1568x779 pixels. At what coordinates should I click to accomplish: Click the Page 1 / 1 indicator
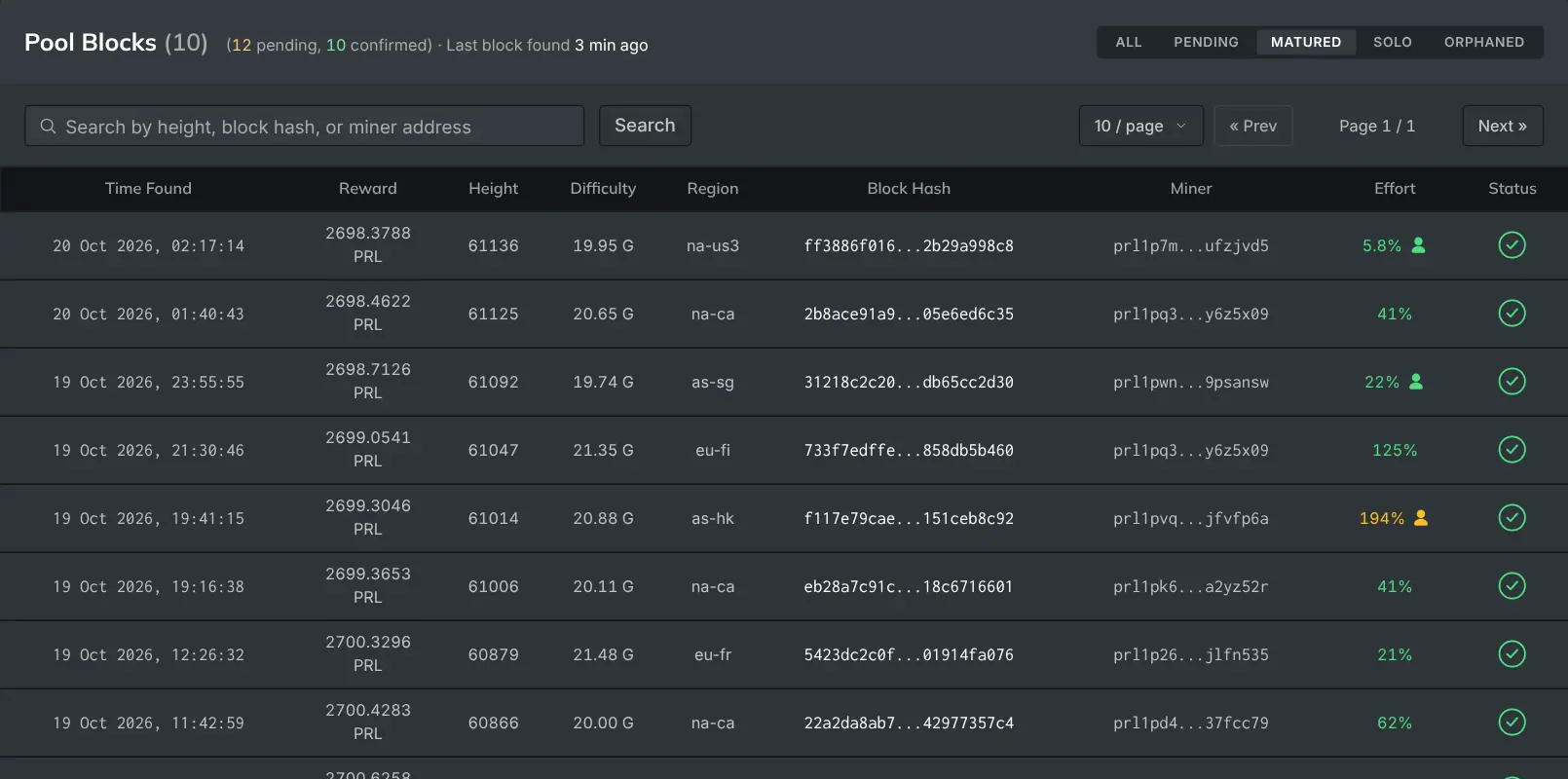tap(1377, 126)
